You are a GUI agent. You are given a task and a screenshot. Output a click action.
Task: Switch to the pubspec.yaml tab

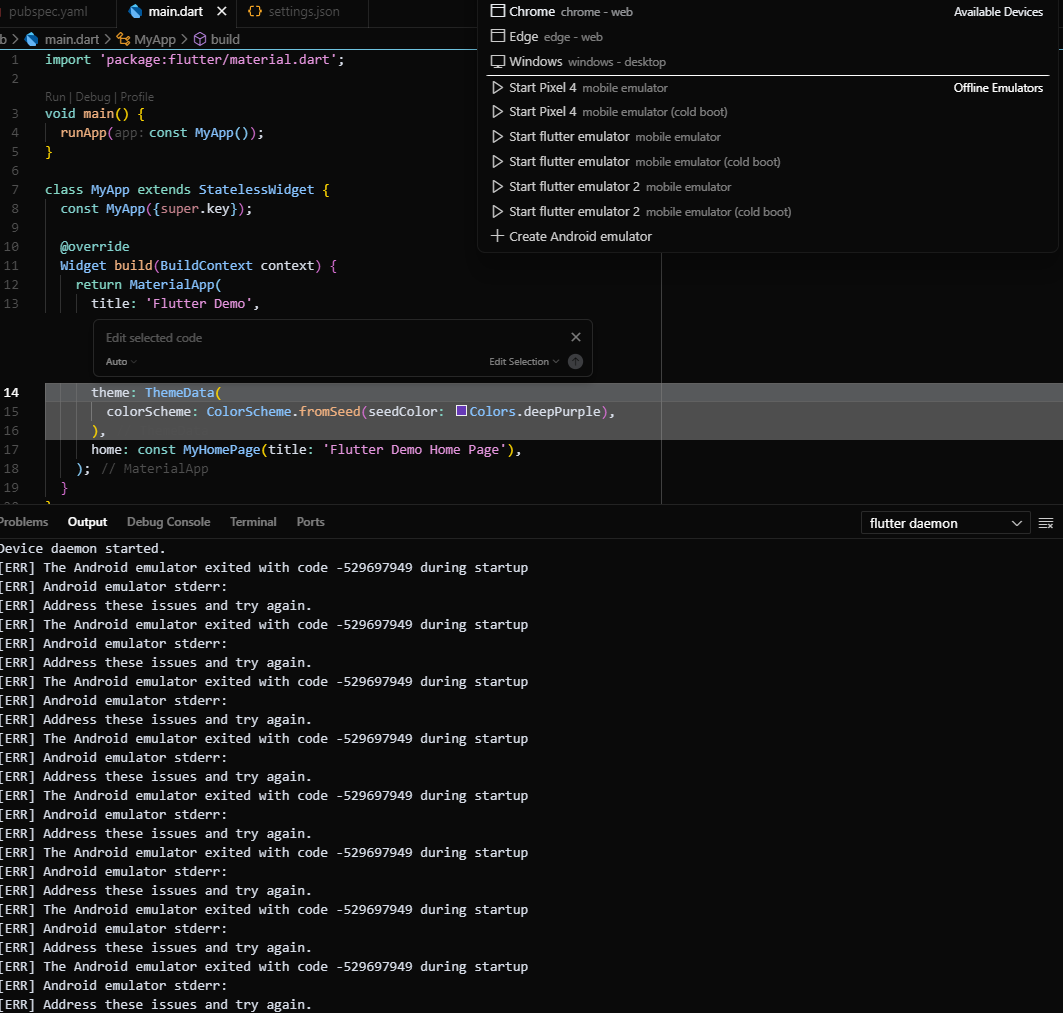(47, 12)
